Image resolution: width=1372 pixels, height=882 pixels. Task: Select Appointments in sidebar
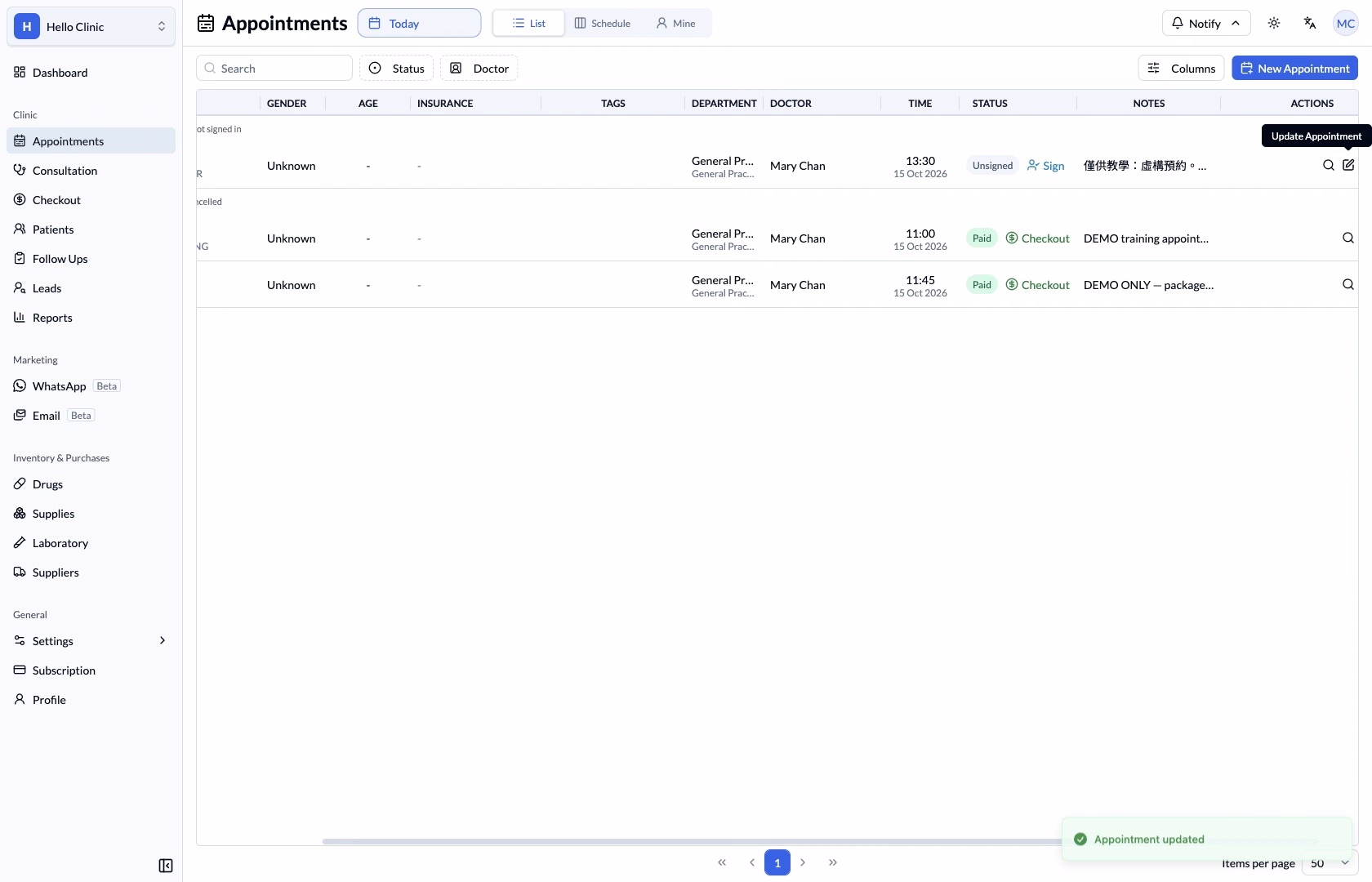tap(91, 141)
